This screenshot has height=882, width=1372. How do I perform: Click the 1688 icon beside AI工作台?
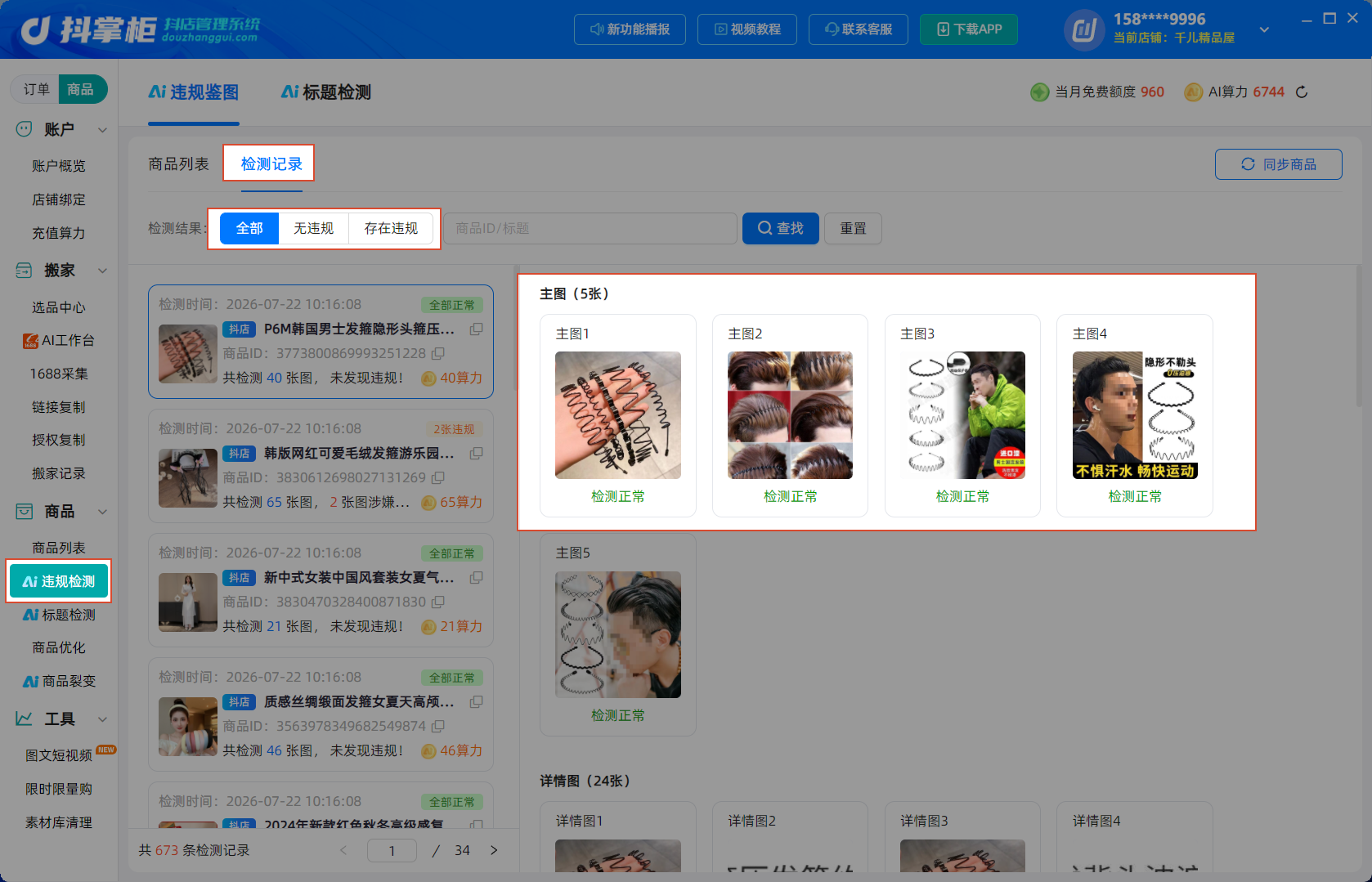[x=30, y=341]
